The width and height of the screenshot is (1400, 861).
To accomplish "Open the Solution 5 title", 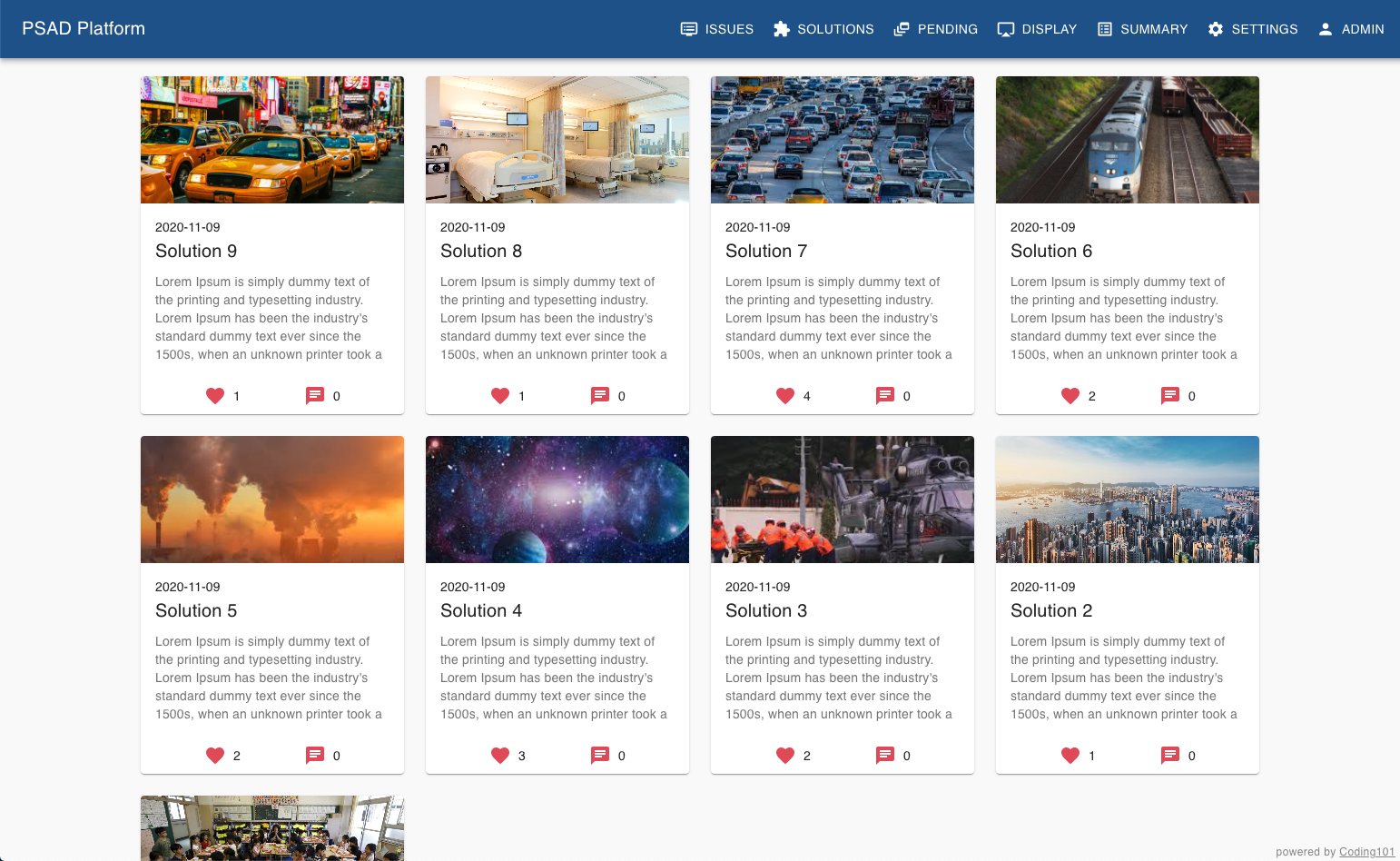I will point(196,610).
